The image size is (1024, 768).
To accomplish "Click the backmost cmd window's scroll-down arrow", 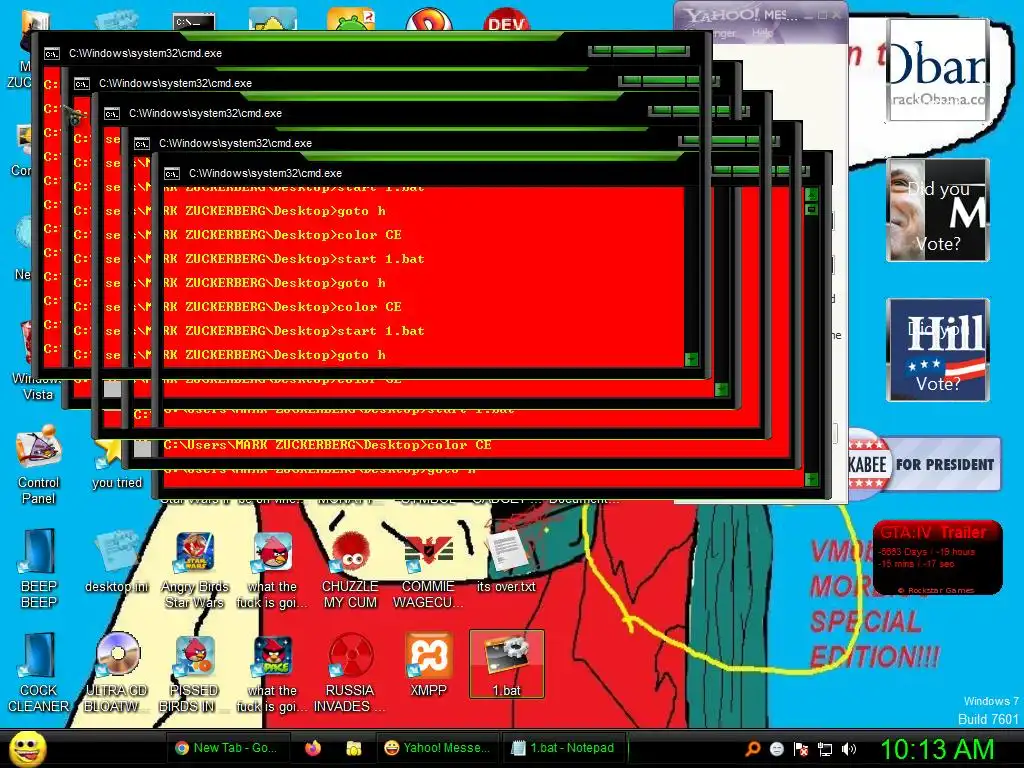I will [691, 359].
